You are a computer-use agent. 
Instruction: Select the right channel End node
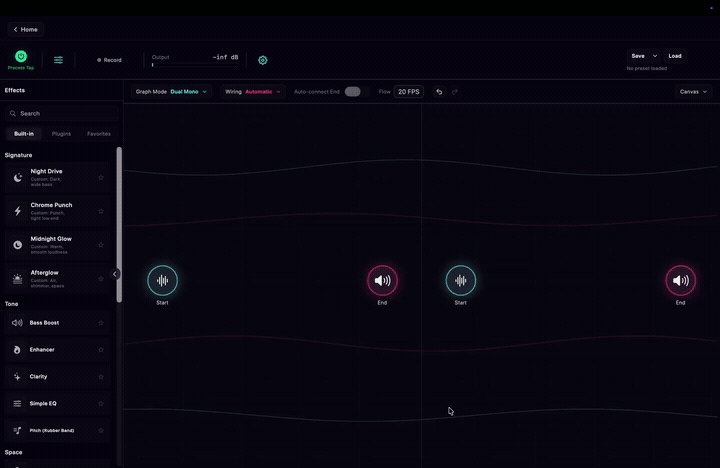tap(681, 281)
